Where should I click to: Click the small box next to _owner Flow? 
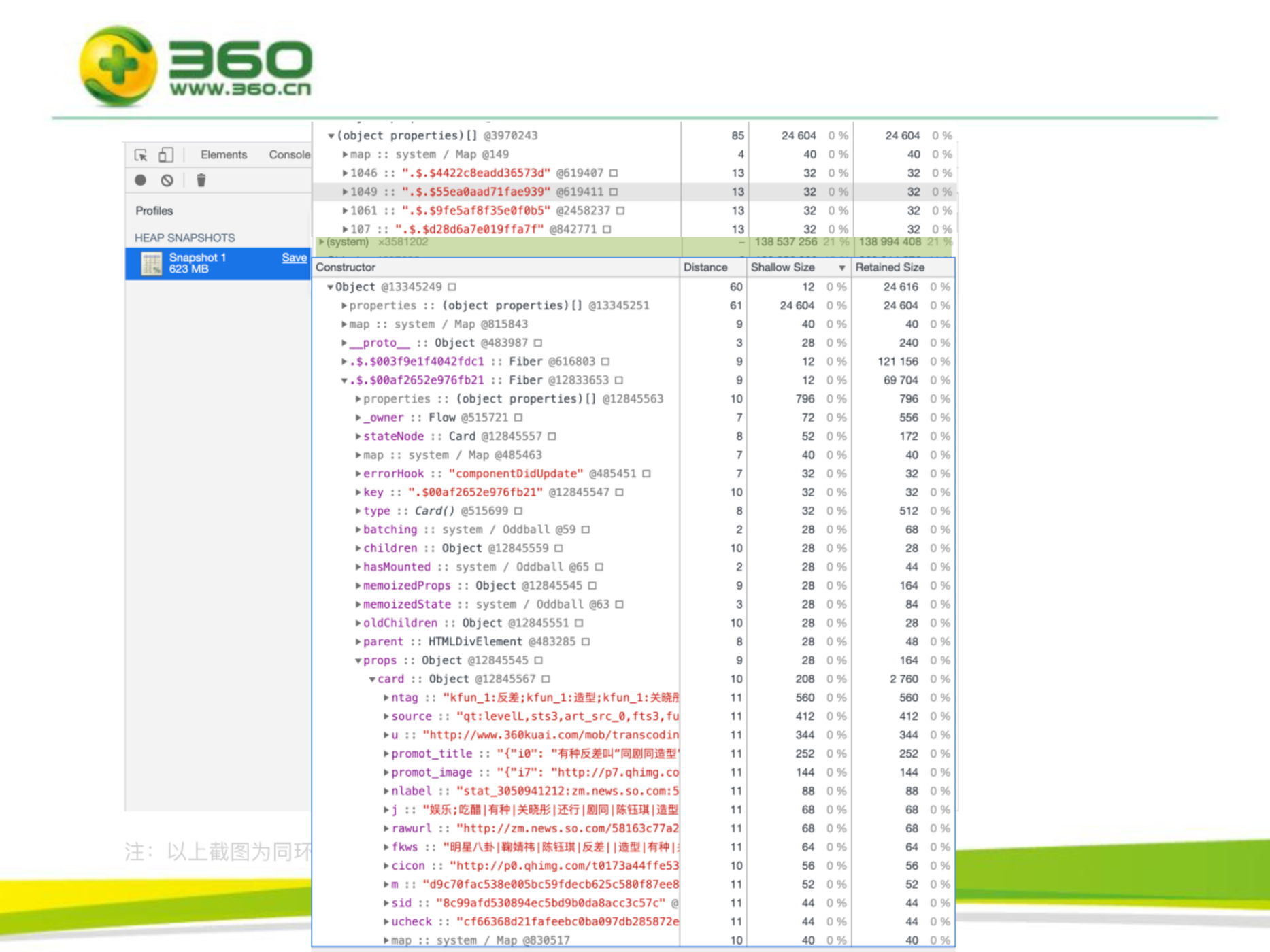tap(518, 418)
